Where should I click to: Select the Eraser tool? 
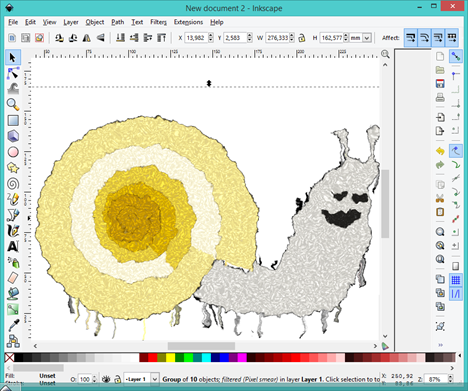coord(13,278)
